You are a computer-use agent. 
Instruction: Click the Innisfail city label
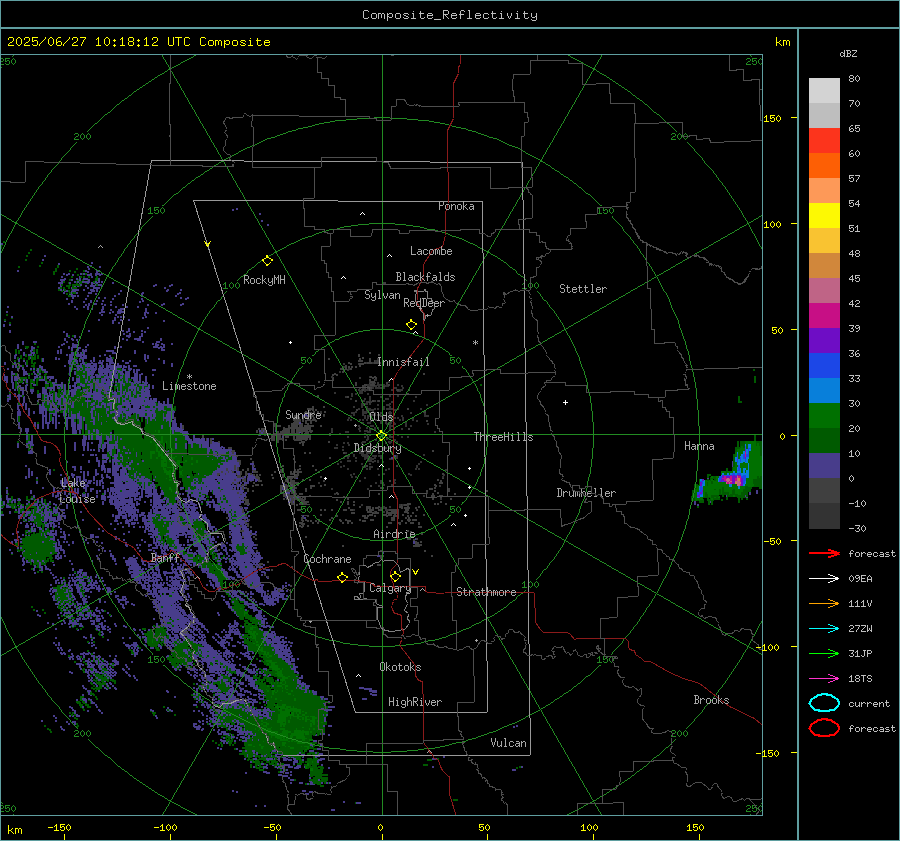pyautogui.click(x=403, y=362)
